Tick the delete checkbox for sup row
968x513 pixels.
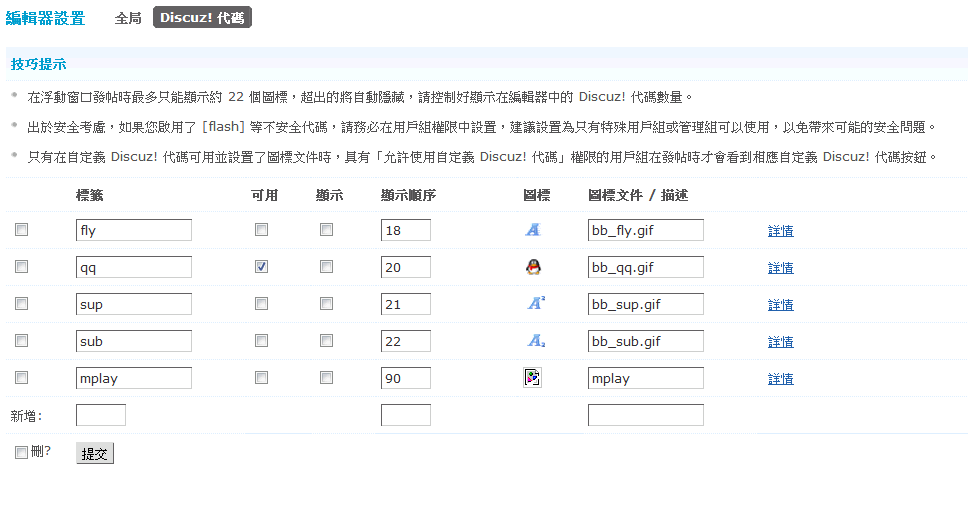[x=22, y=304]
